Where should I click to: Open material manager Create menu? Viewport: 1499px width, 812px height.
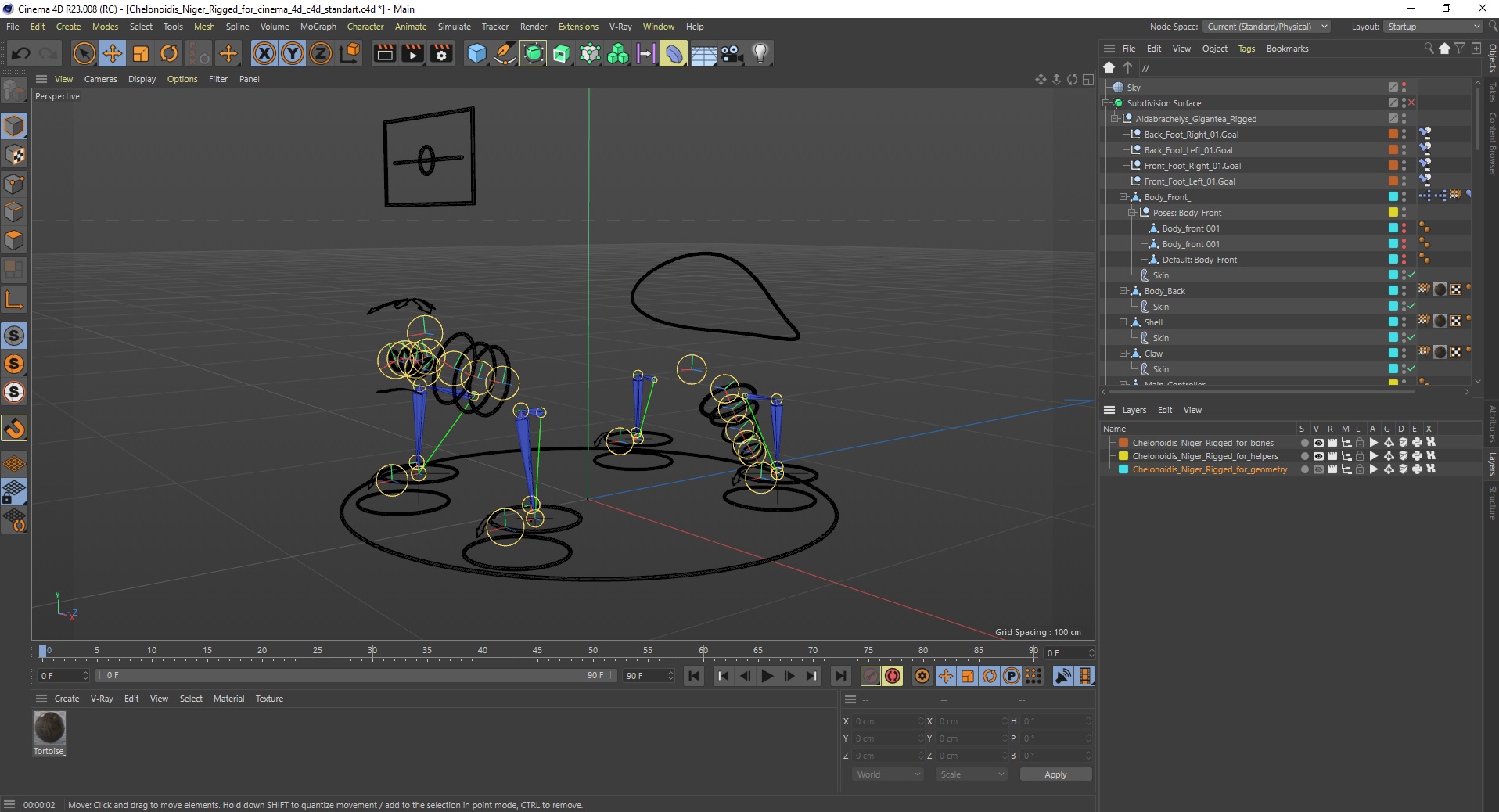[67, 699]
